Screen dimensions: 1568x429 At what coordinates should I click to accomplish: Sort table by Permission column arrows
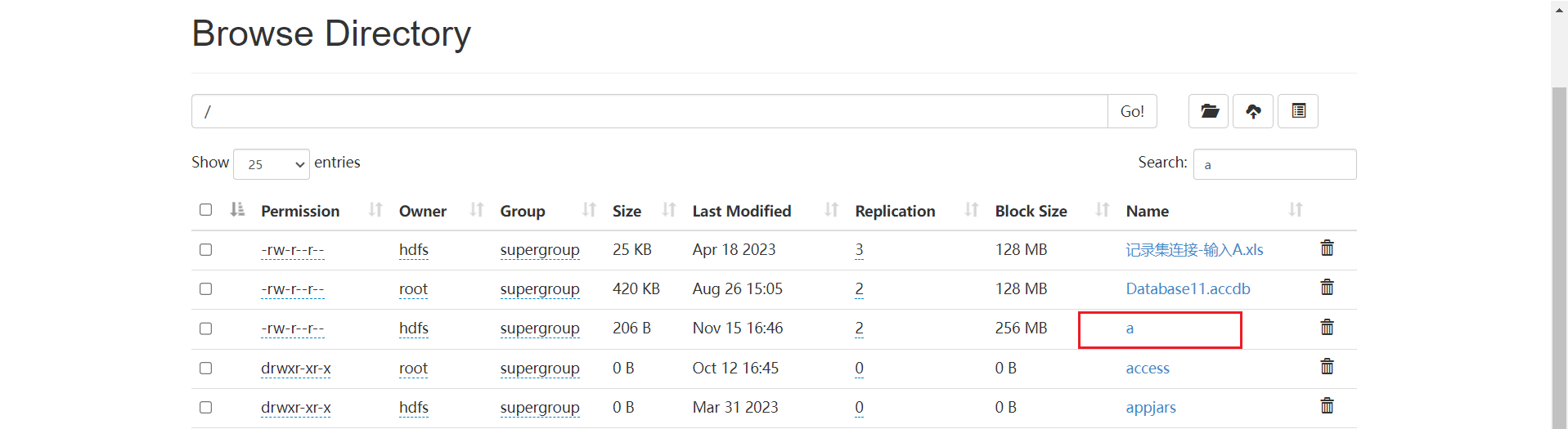tap(375, 210)
